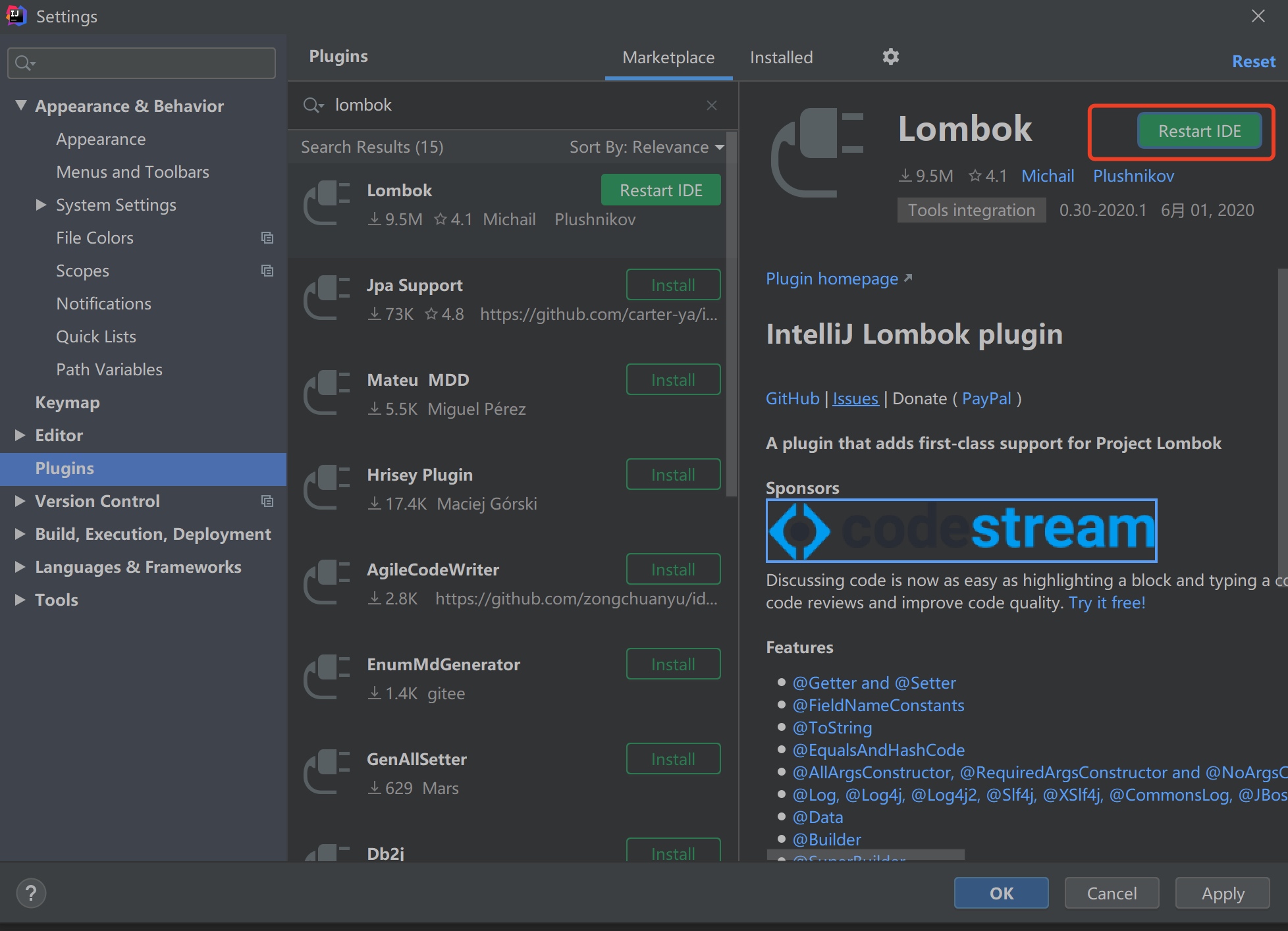Click the project-level icon beside Scopes
The width and height of the screenshot is (1288, 931).
(267, 271)
